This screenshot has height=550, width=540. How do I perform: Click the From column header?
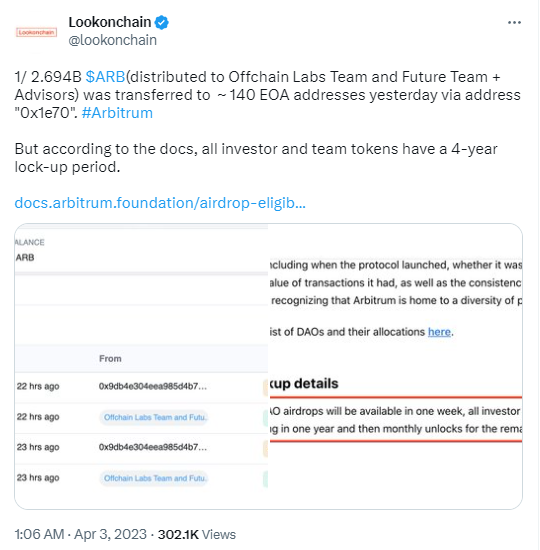tap(110, 359)
